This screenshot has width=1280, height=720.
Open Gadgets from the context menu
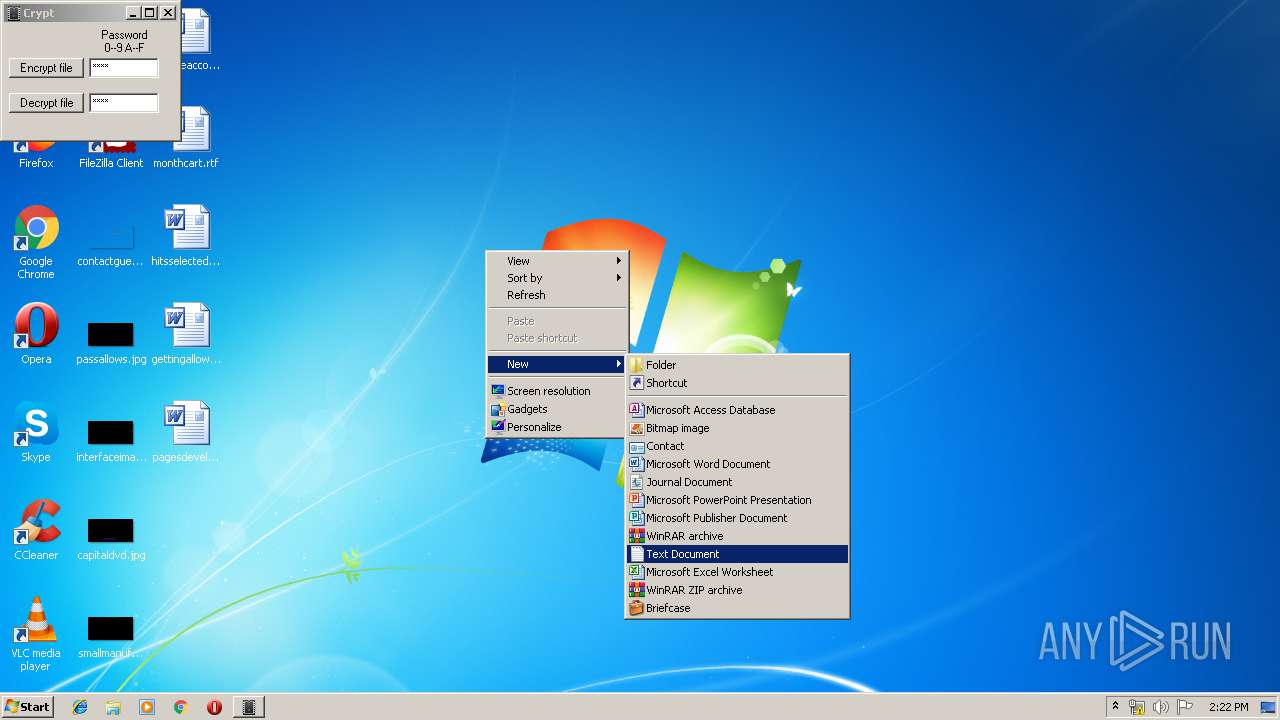557,409
